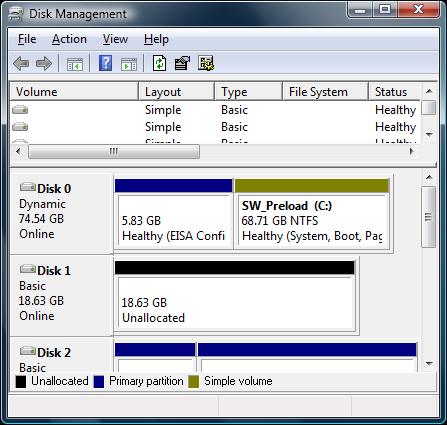
Task: Open the File menu
Action: pos(27,39)
